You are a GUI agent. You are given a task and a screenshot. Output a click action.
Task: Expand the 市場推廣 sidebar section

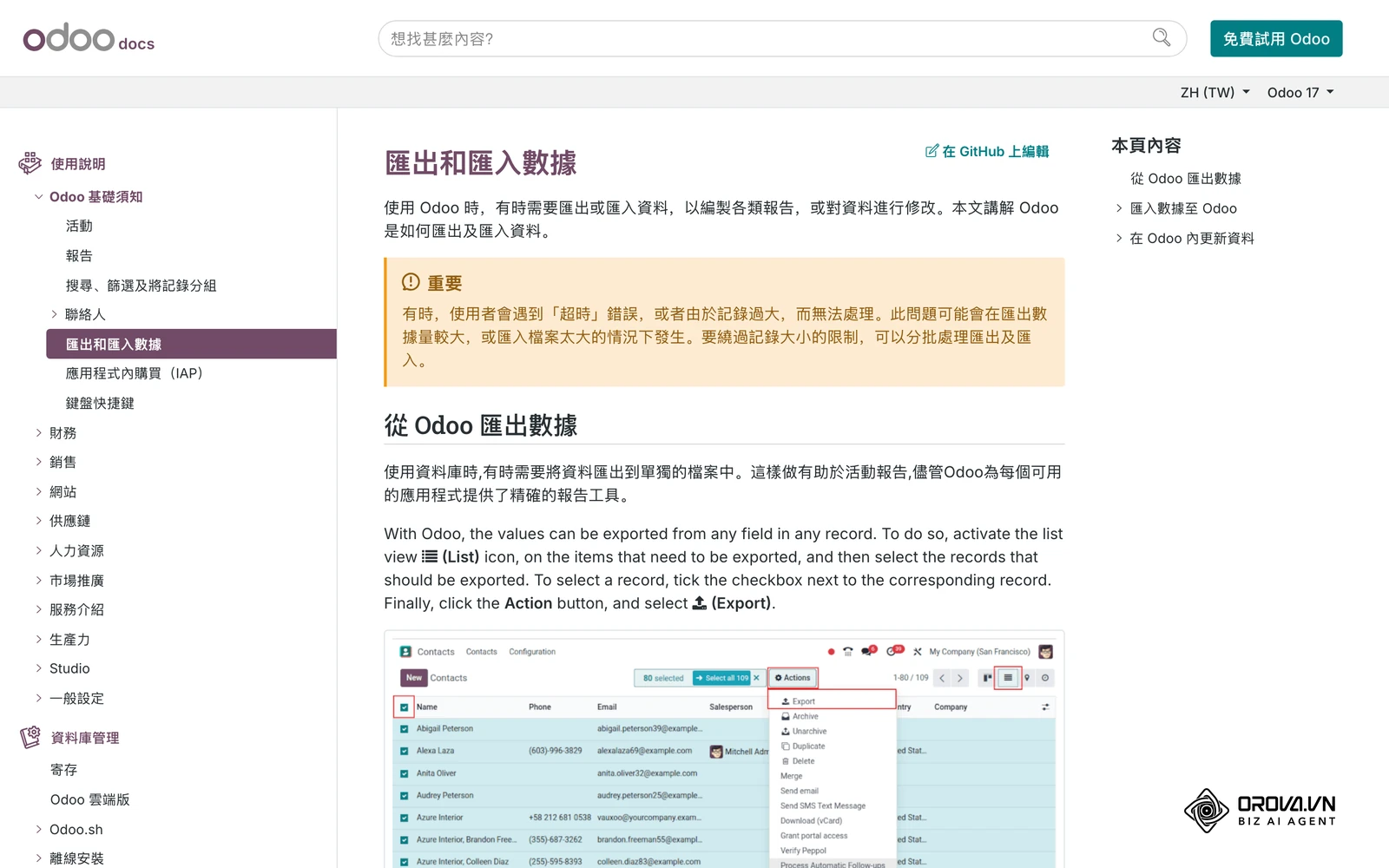click(38, 580)
